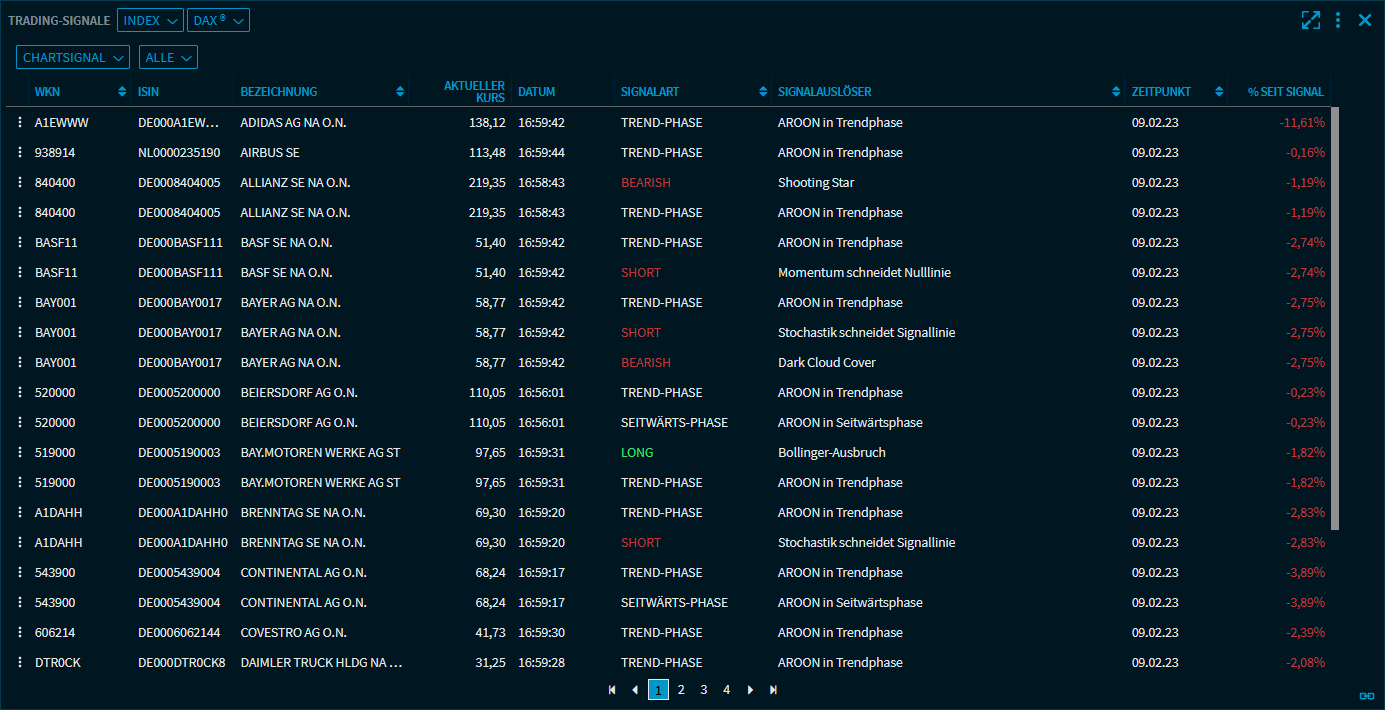Switch to page 4
The width and height of the screenshot is (1385, 710).
(x=727, y=690)
